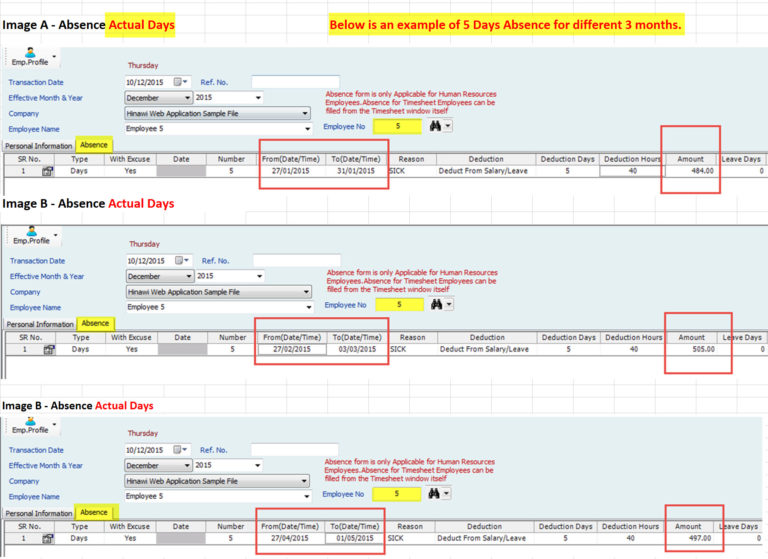Click row 1 detail icon in bottom grid
768x559 pixels.
coord(47,538)
